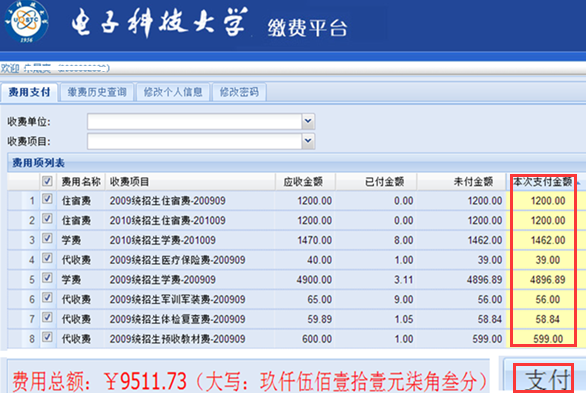Open the 费用支付 tab
586x393 pixels.
pos(29,92)
